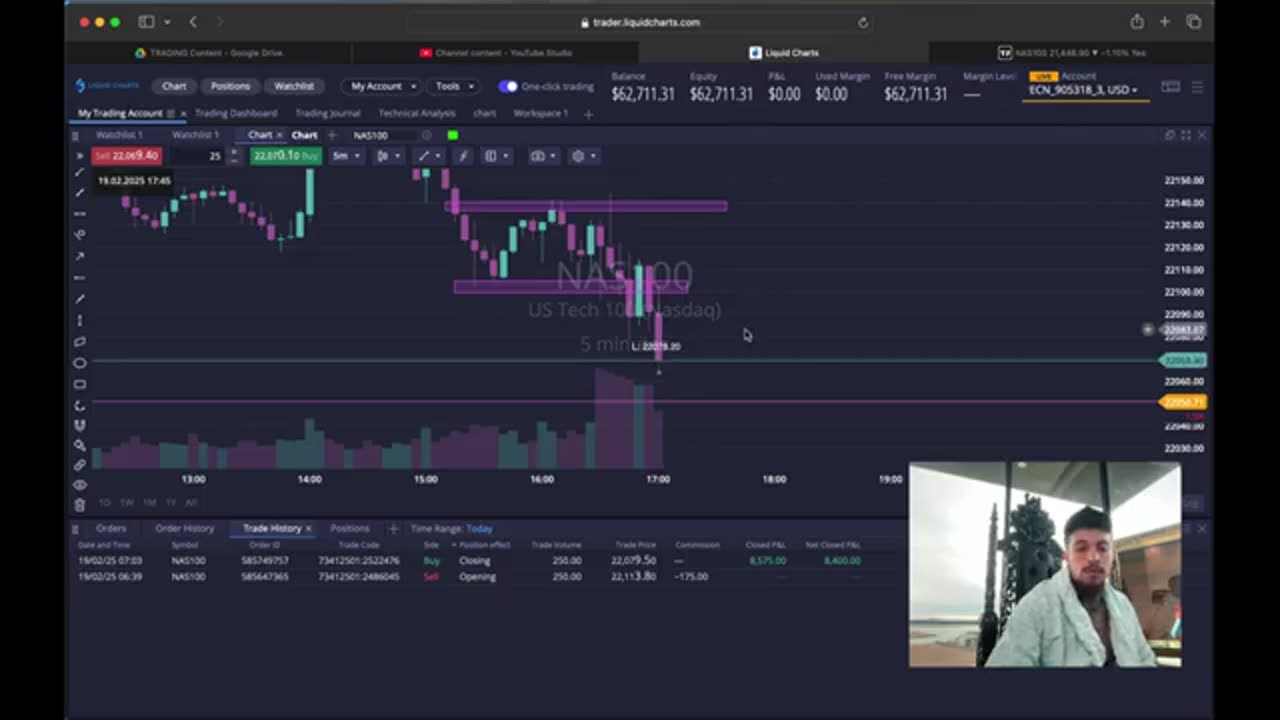Open the Orders tab in bottom panel
Image resolution: width=1280 pixels, height=720 pixels.
pos(111,528)
